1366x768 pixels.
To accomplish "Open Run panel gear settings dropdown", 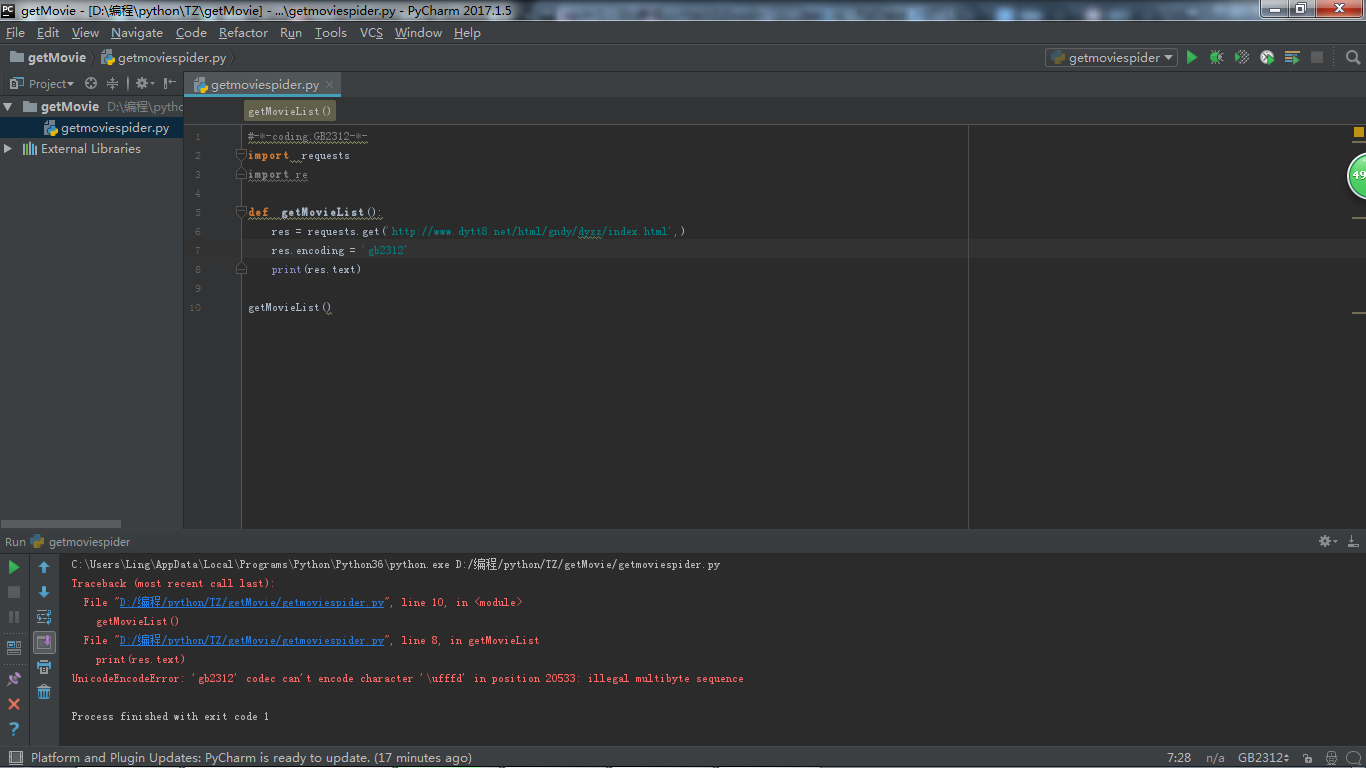I will (x=1328, y=541).
